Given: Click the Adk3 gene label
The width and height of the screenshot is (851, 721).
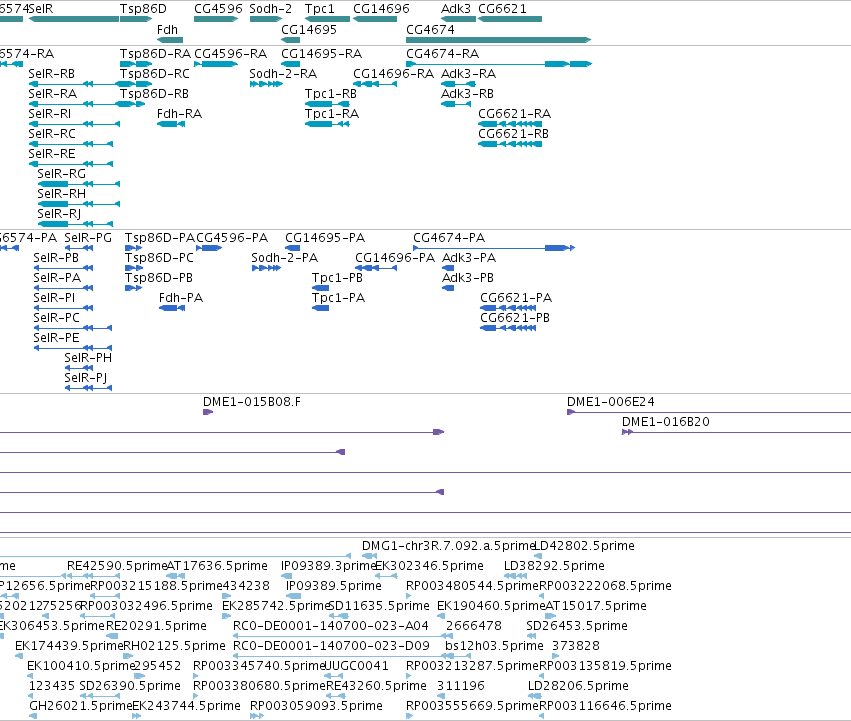Looking at the screenshot, I should [x=456, y=9].
